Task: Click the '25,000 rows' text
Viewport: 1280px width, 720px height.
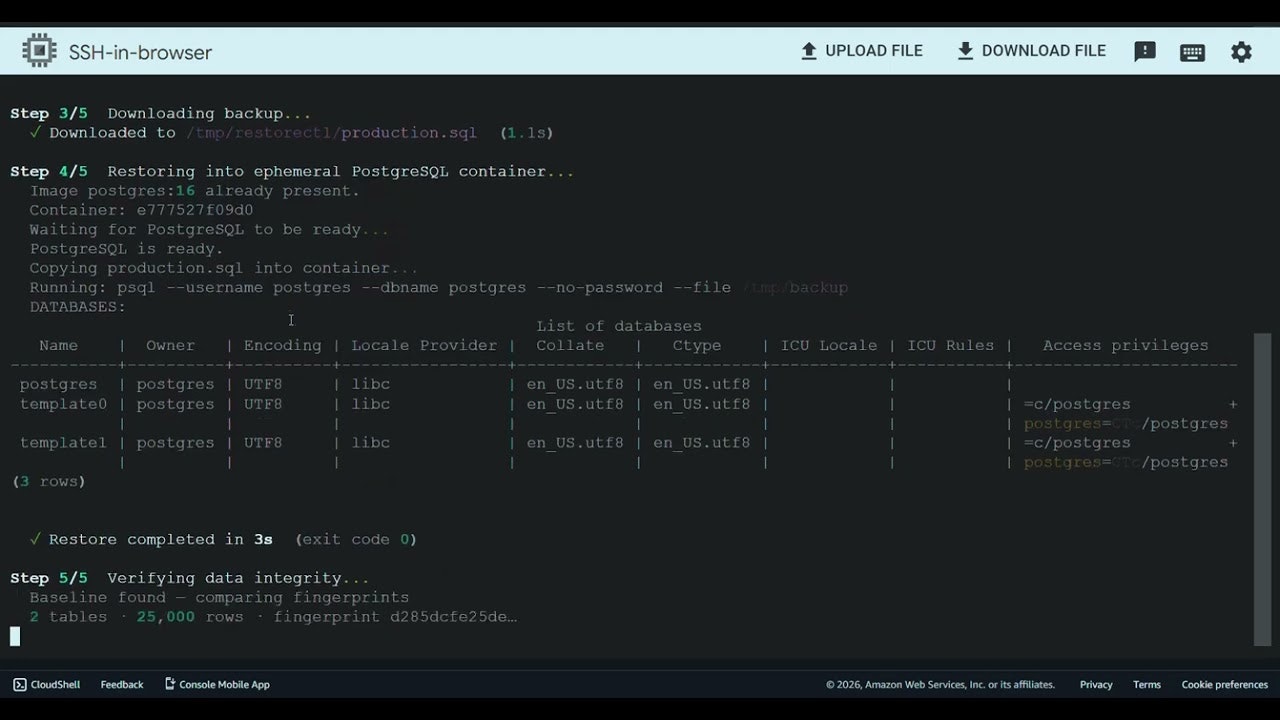Action: (190, 617)
